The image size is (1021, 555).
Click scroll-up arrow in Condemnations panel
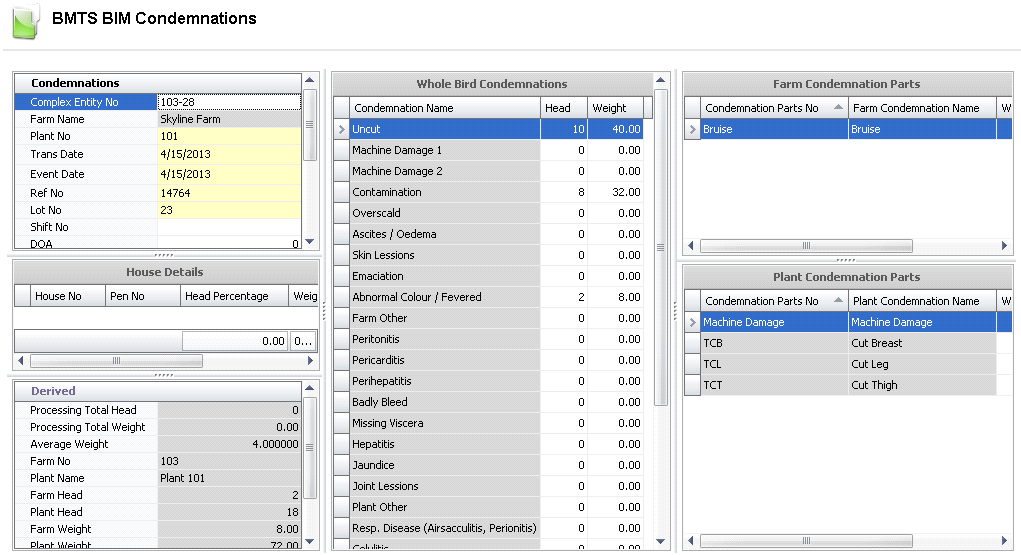pos(309,80)
